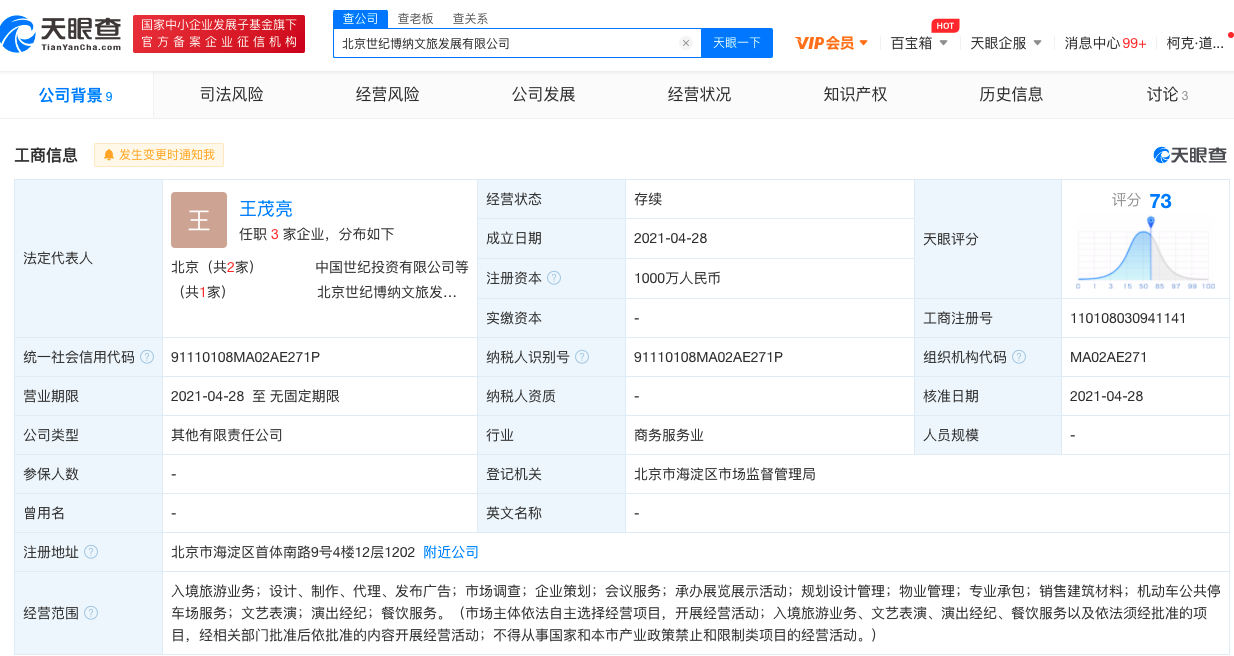Select the 经营风险 tab
1234x656 pixels.
pos(388,95)
